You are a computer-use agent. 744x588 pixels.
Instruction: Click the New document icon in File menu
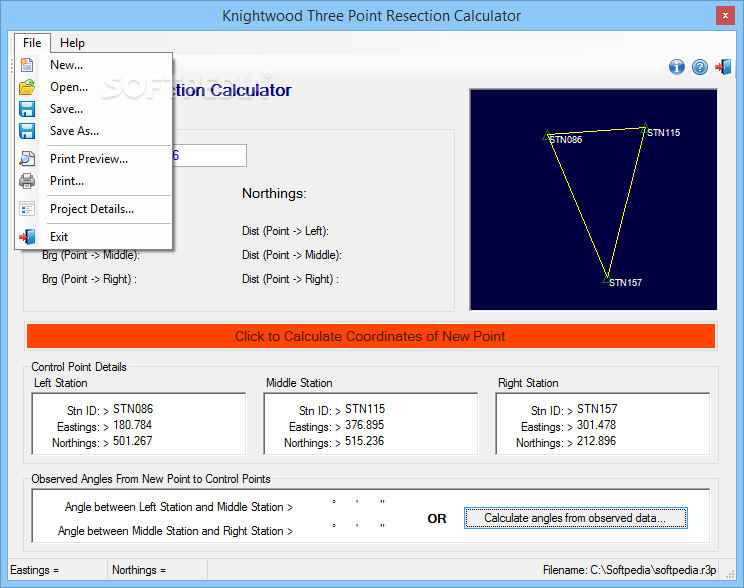pyautogui.click(x=27, y=65)
